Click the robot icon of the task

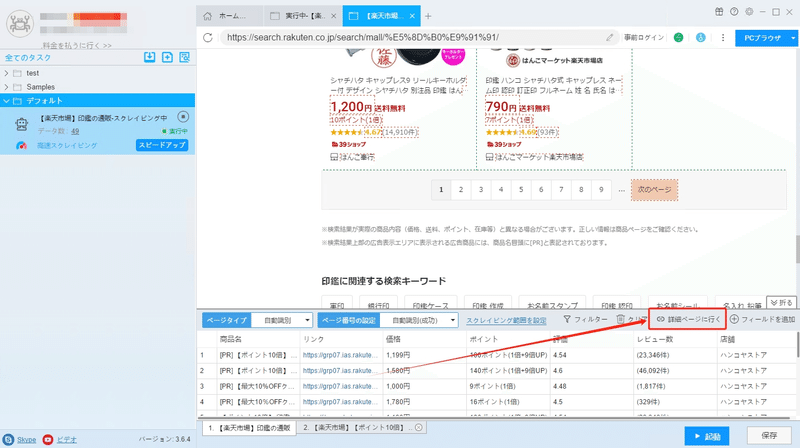pyautogui.click(x=21, y=124)
